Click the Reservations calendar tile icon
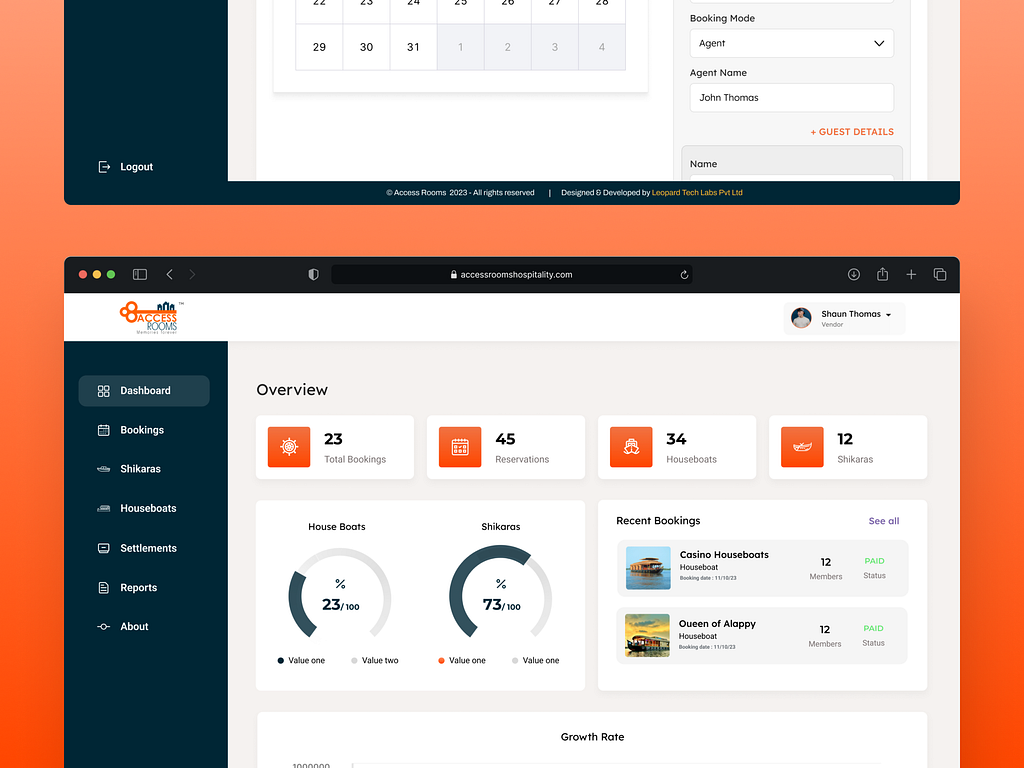1024x768 pixels. click(460, 447)
